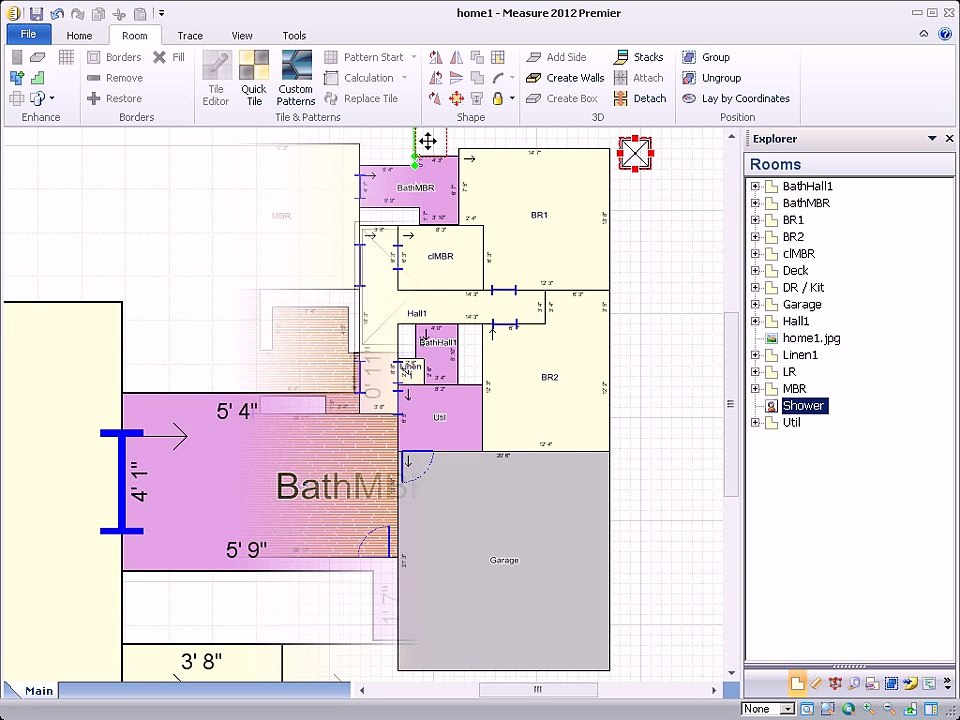Switch to the Trace ribbon tab
This screenshot has width=960, height=720.
(x=190, y=36)
